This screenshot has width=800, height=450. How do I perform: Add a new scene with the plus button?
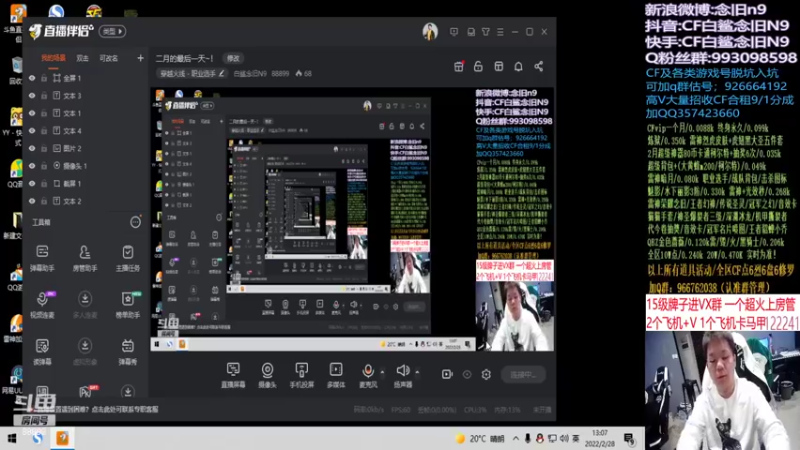point(140,58)
